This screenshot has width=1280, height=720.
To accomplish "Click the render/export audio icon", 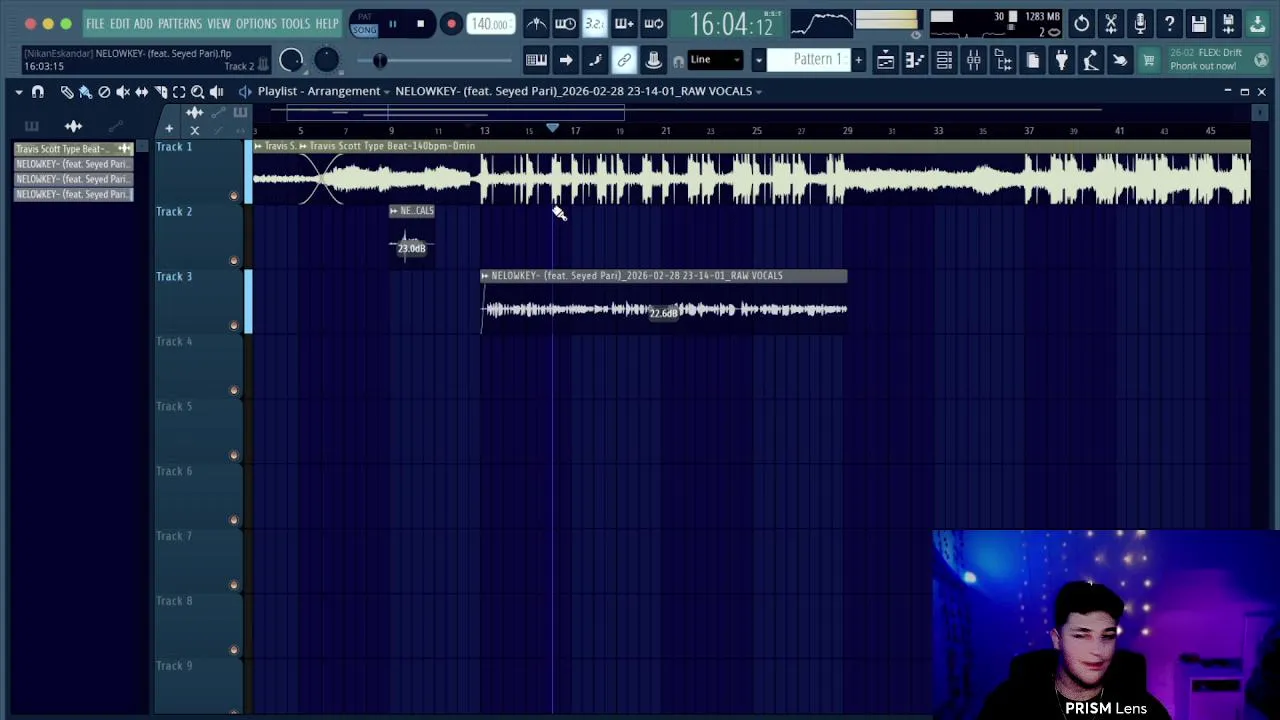I will coord(1228,24).
